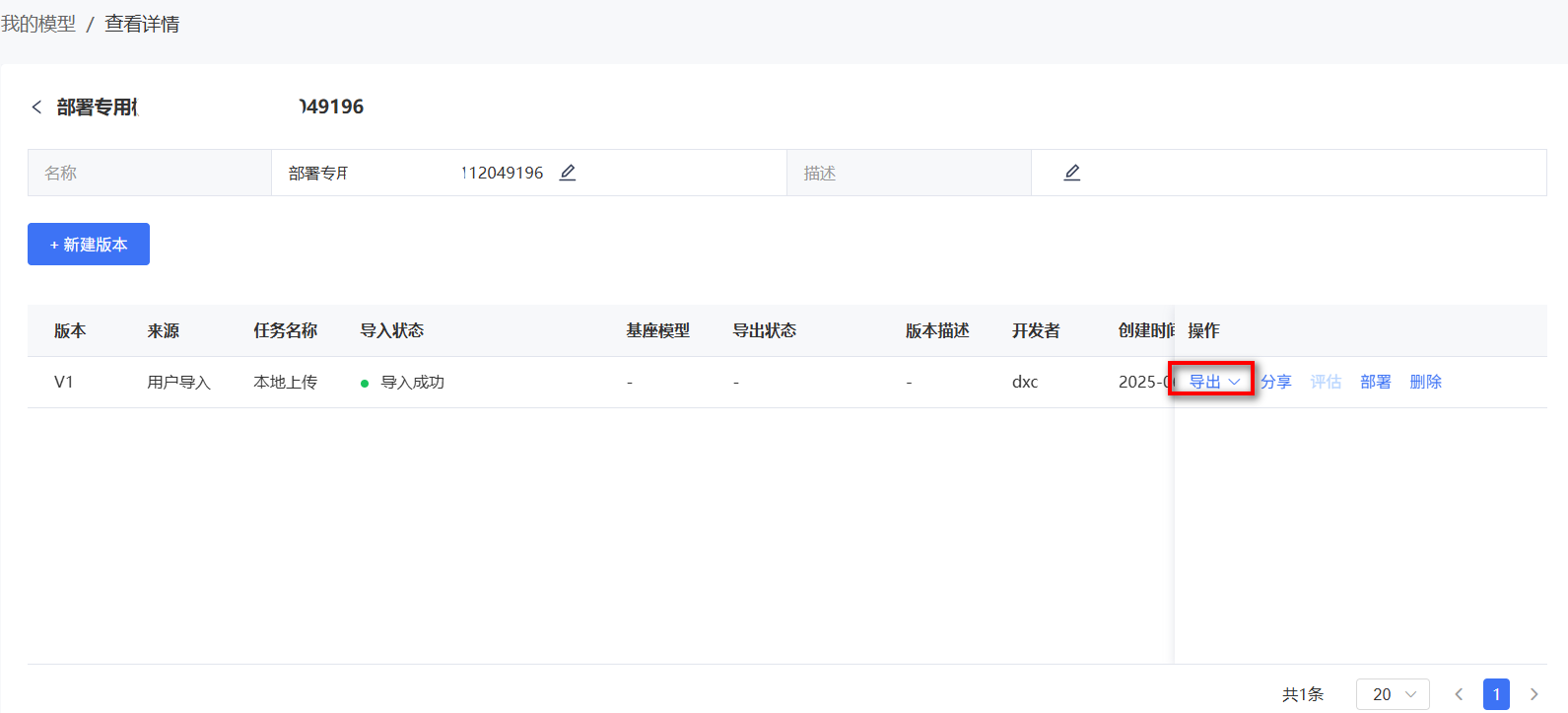Screen dimensions: 1568x713
Task: Edit the description with pencil icon
Action: pos(1072,173)
